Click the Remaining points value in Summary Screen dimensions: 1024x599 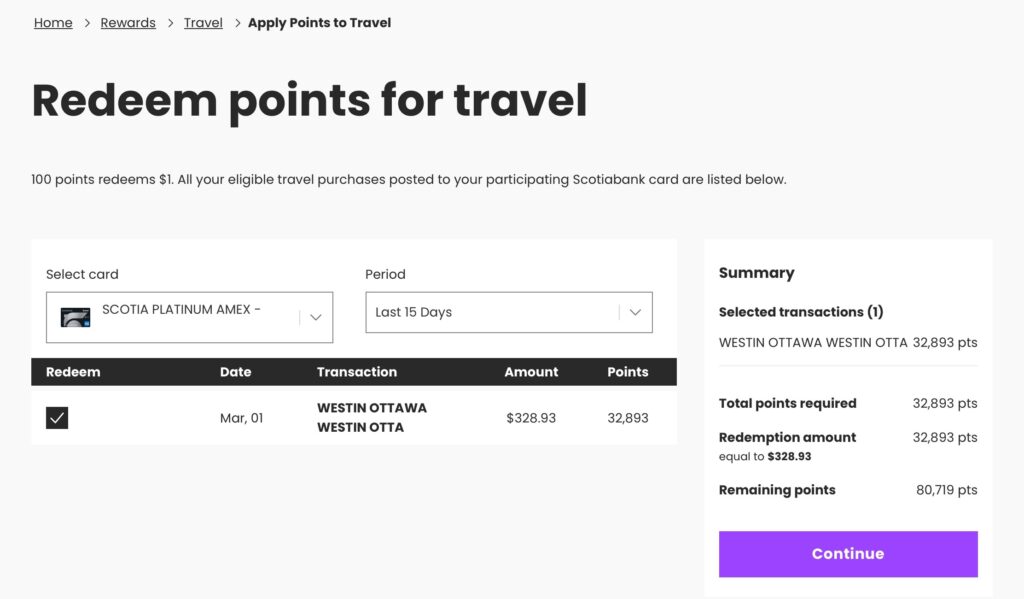pyautogui.click(x=945, y=490)
